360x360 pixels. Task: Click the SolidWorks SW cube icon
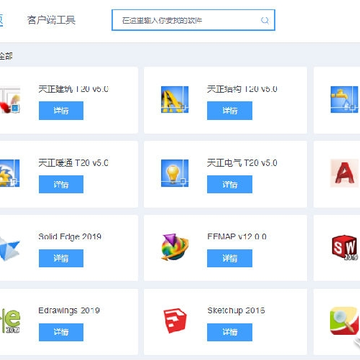(x=345, y=247)
